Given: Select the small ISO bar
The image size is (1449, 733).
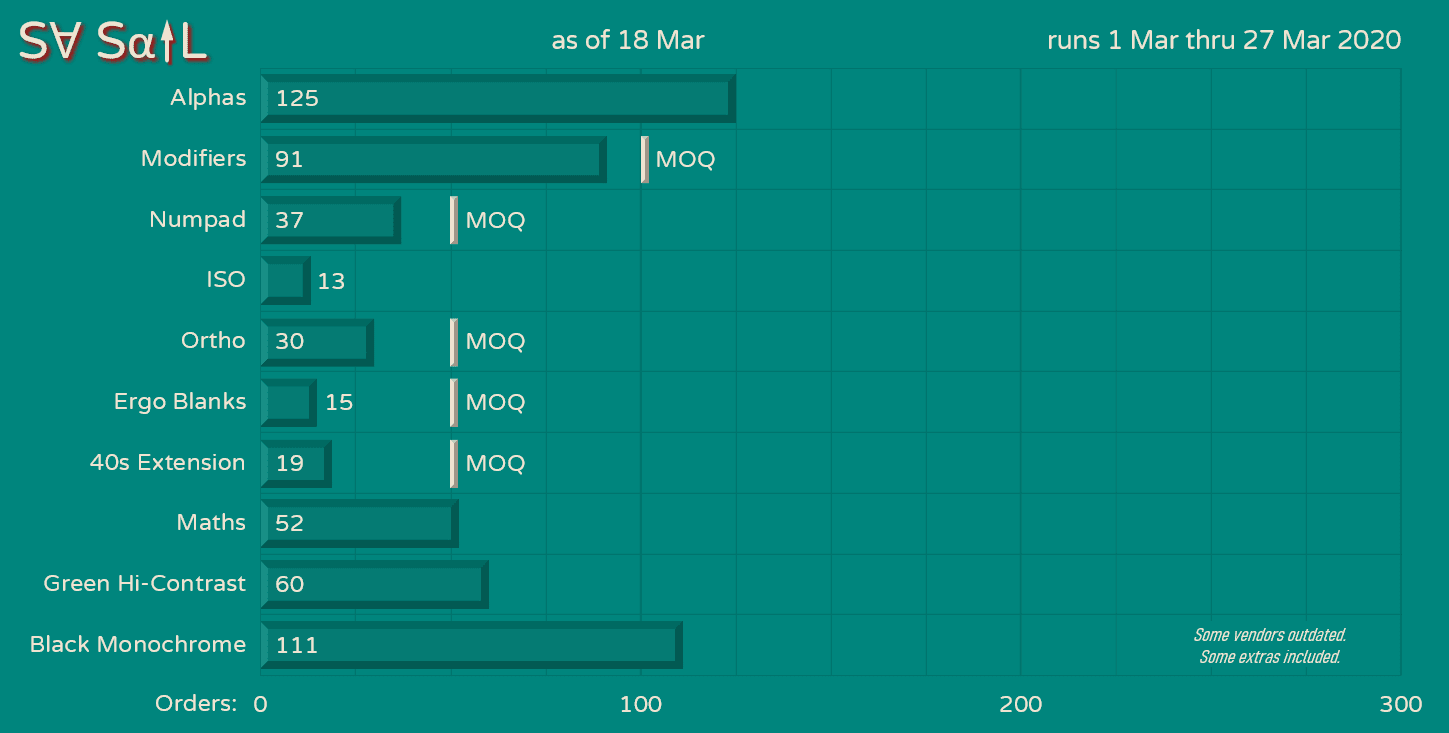Looking at the screenshot, I should coord(285,281).
